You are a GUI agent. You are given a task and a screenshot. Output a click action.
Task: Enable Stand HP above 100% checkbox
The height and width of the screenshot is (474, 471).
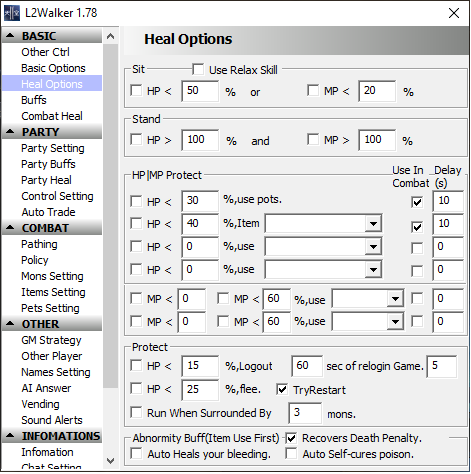click(136, 139)
